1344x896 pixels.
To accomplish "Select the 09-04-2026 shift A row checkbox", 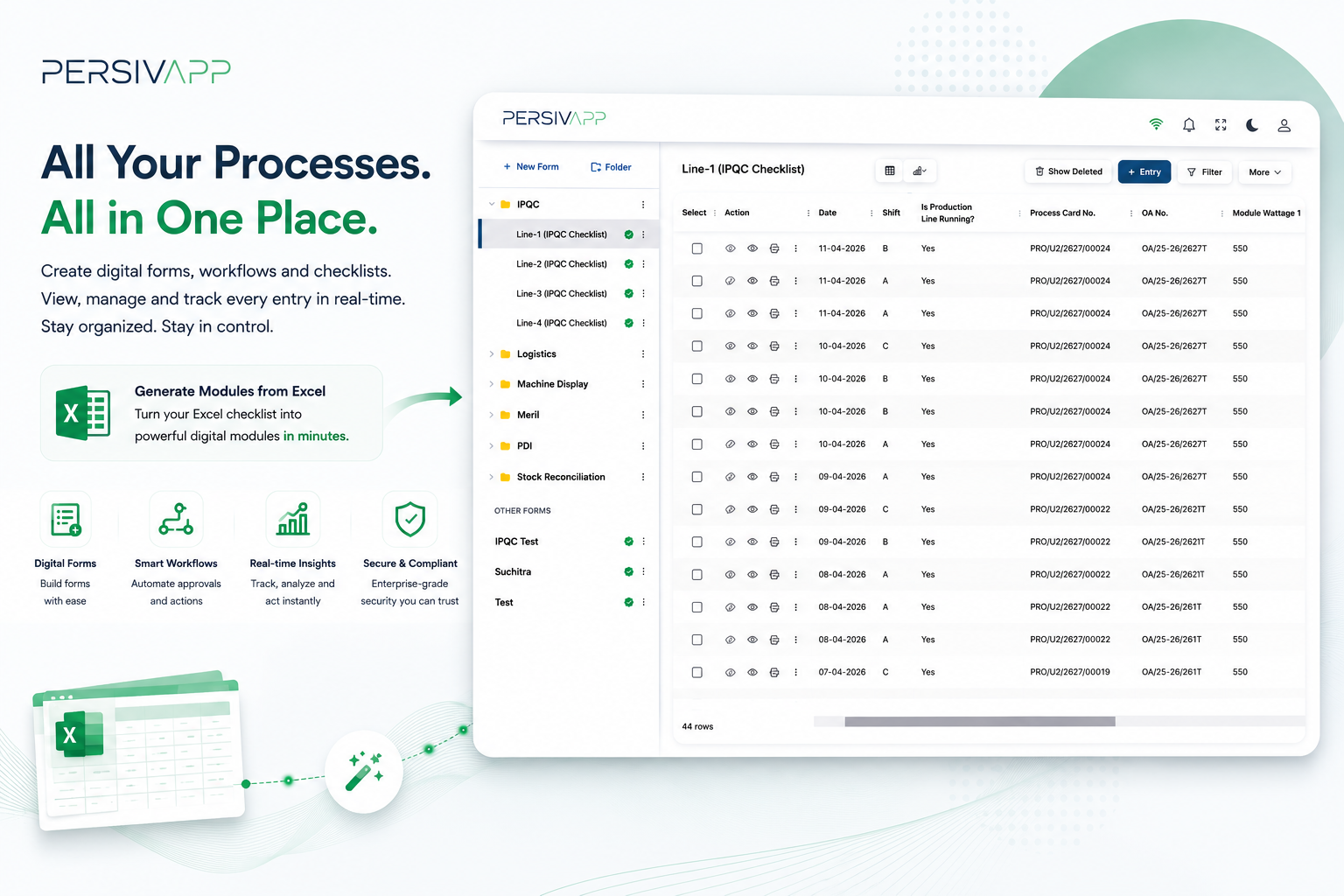I will tap(697, 477).
